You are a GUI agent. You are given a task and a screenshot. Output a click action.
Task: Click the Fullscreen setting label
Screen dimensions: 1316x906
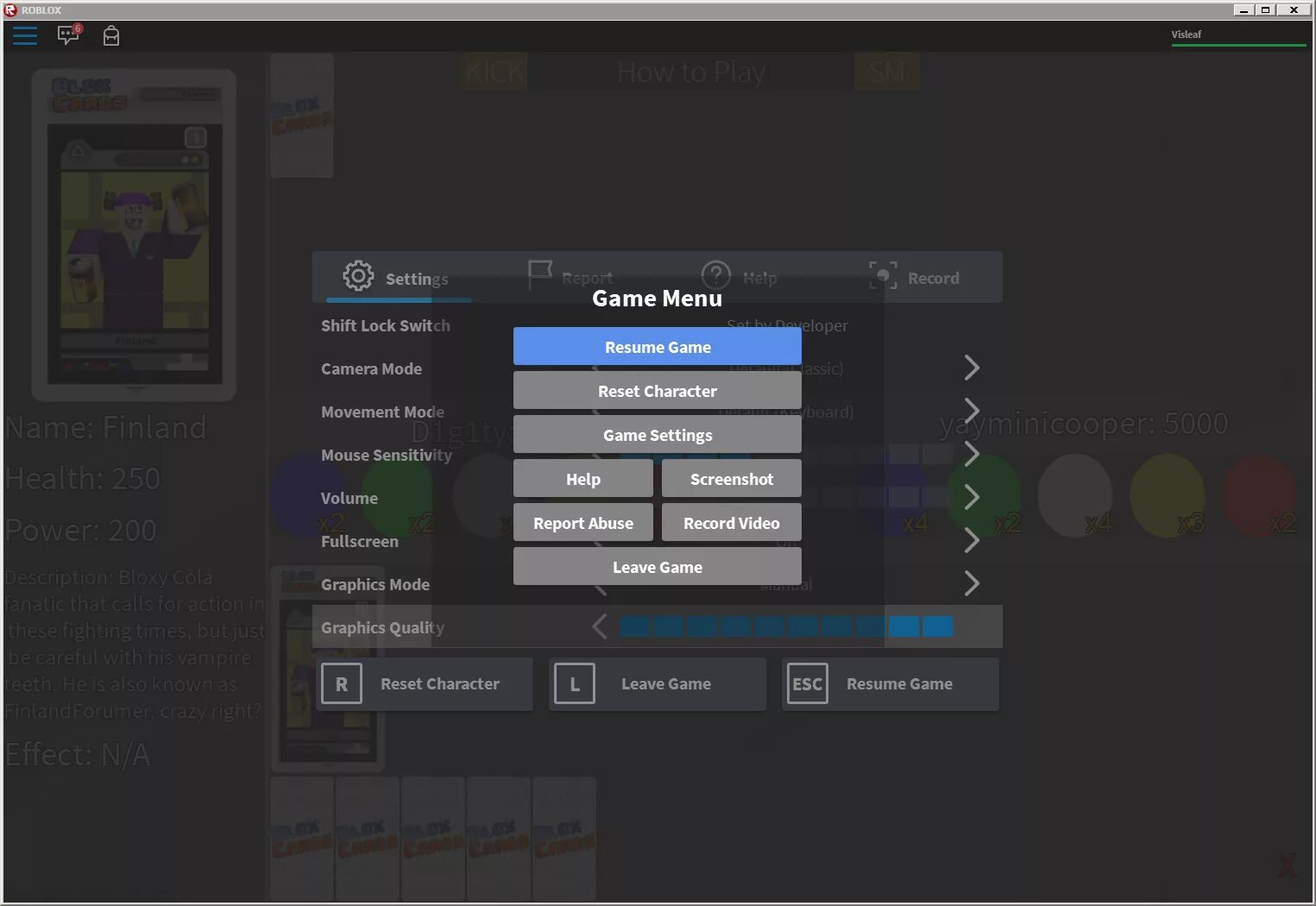[x=359, y=541]
